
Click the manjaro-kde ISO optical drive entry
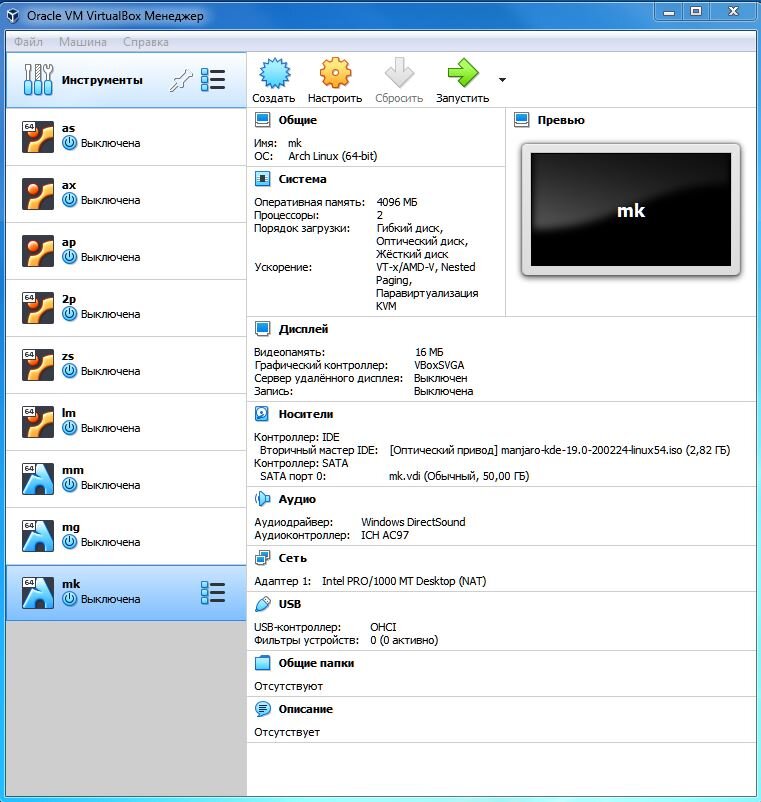559,450
